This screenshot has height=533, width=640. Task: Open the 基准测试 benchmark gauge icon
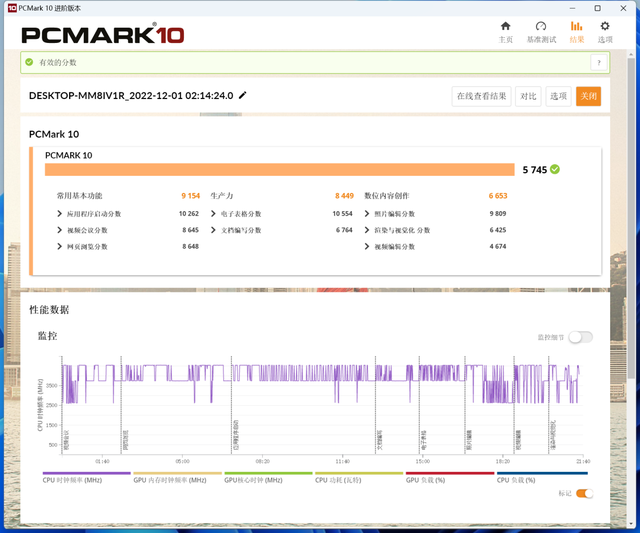(x=541, y=27)
